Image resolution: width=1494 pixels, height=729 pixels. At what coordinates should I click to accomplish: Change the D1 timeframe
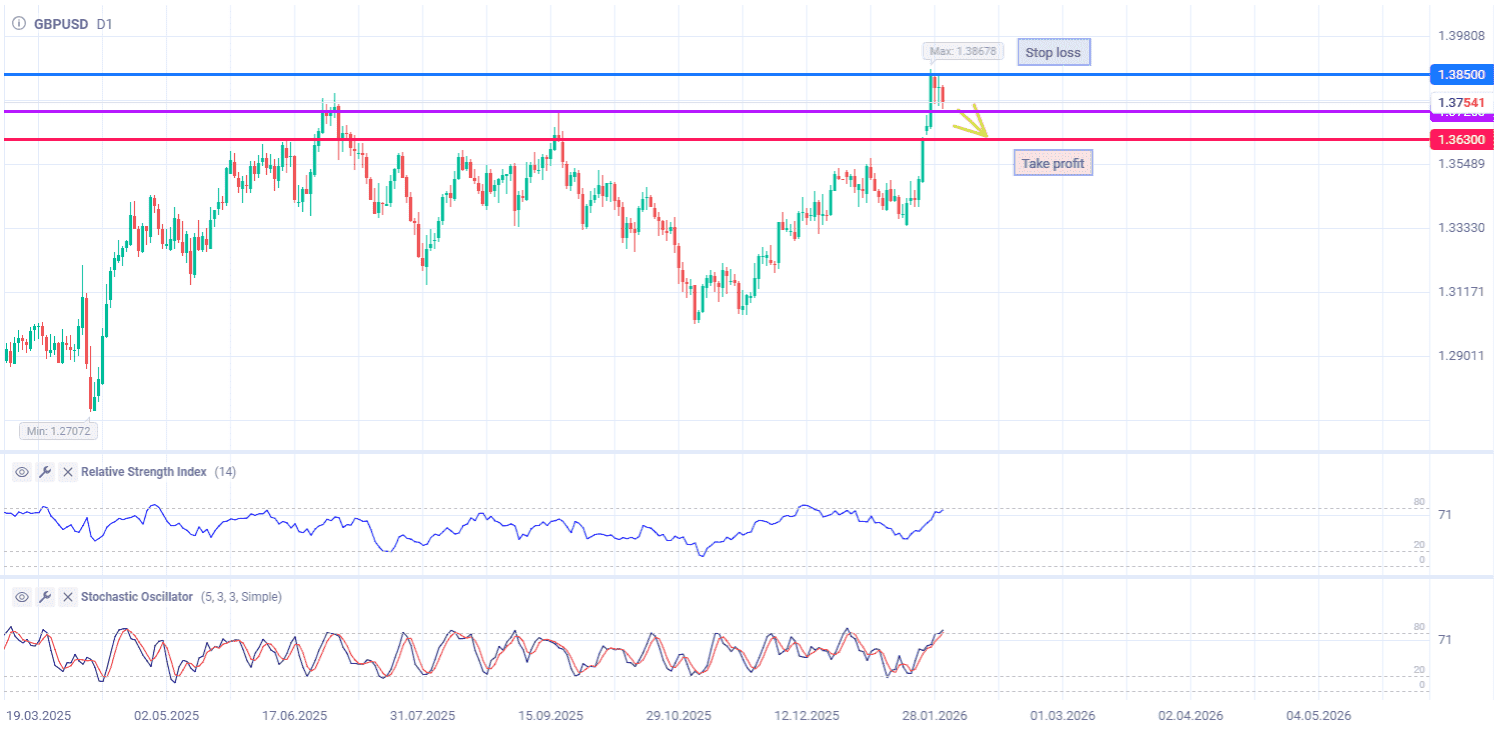[105, 23]
